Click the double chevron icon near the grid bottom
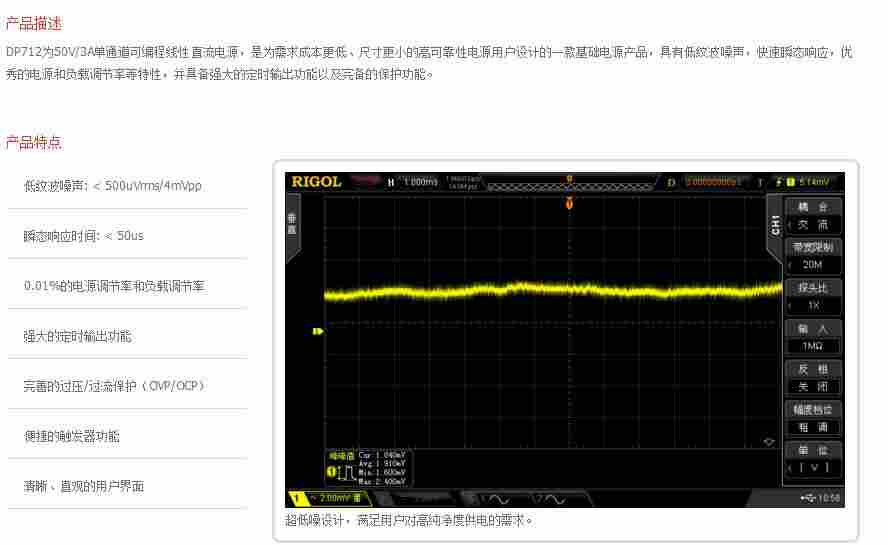888x545 pixels. pyautogui.click(x=768, y=441)
